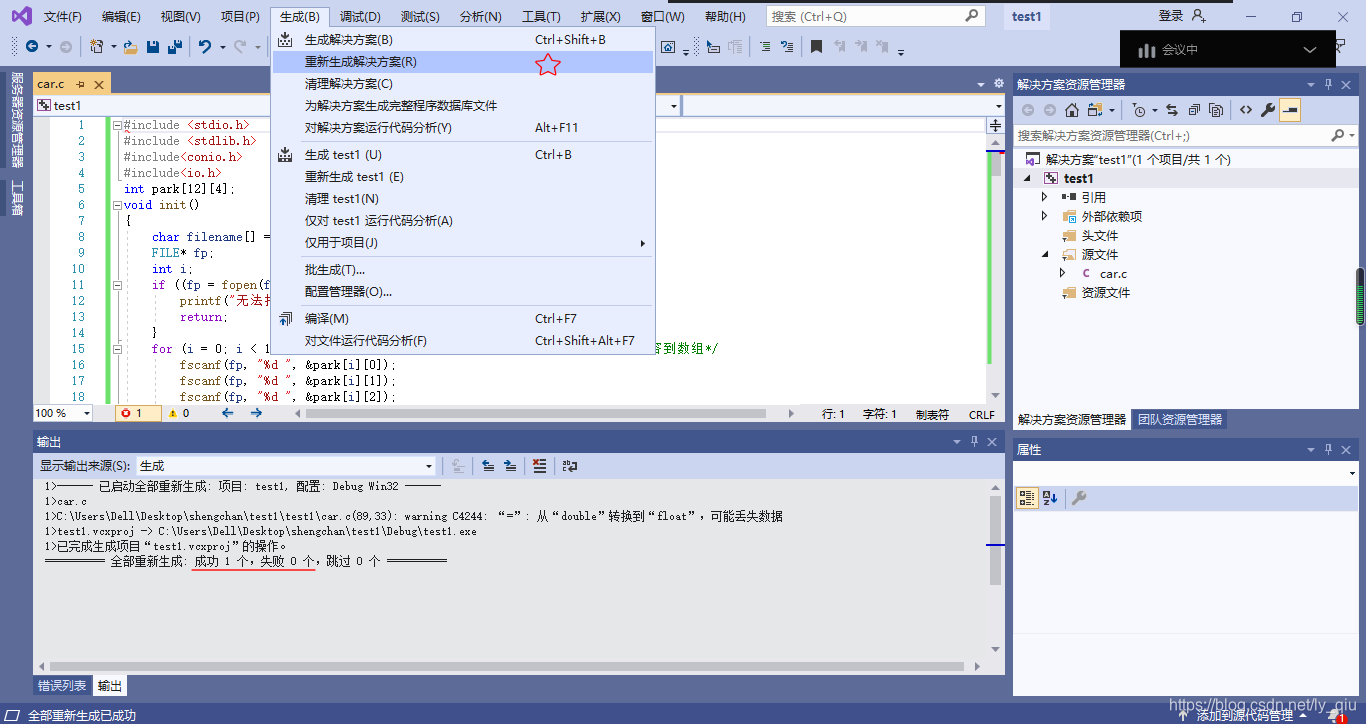Click the comment selection toolbar icon
This screenshot has height=724, width=1366.
coord(765,46)
